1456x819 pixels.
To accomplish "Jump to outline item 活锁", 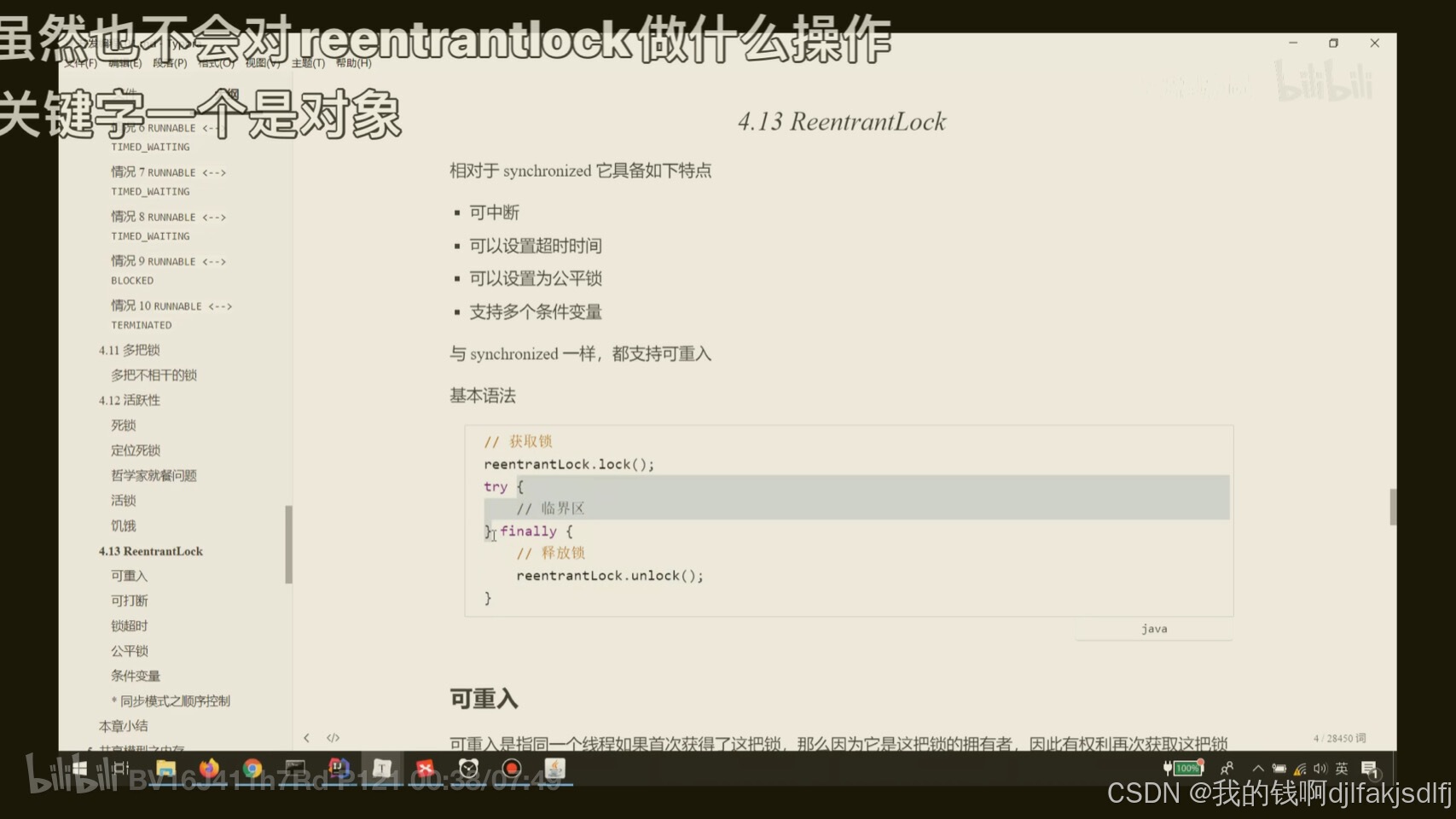I will pyautogui.click(x=123, y=500).
